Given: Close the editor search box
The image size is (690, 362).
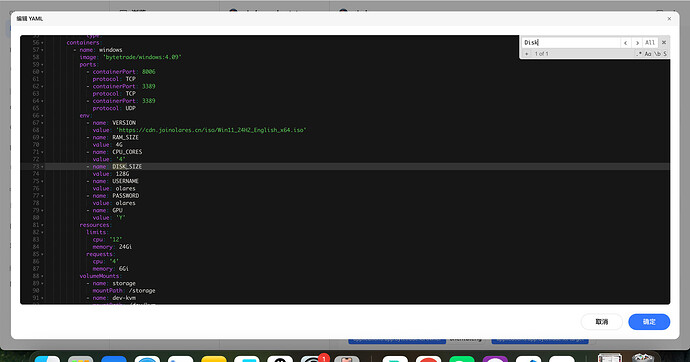Looking at the screenshot, I should pyautogui.click(x=664, y=43).
